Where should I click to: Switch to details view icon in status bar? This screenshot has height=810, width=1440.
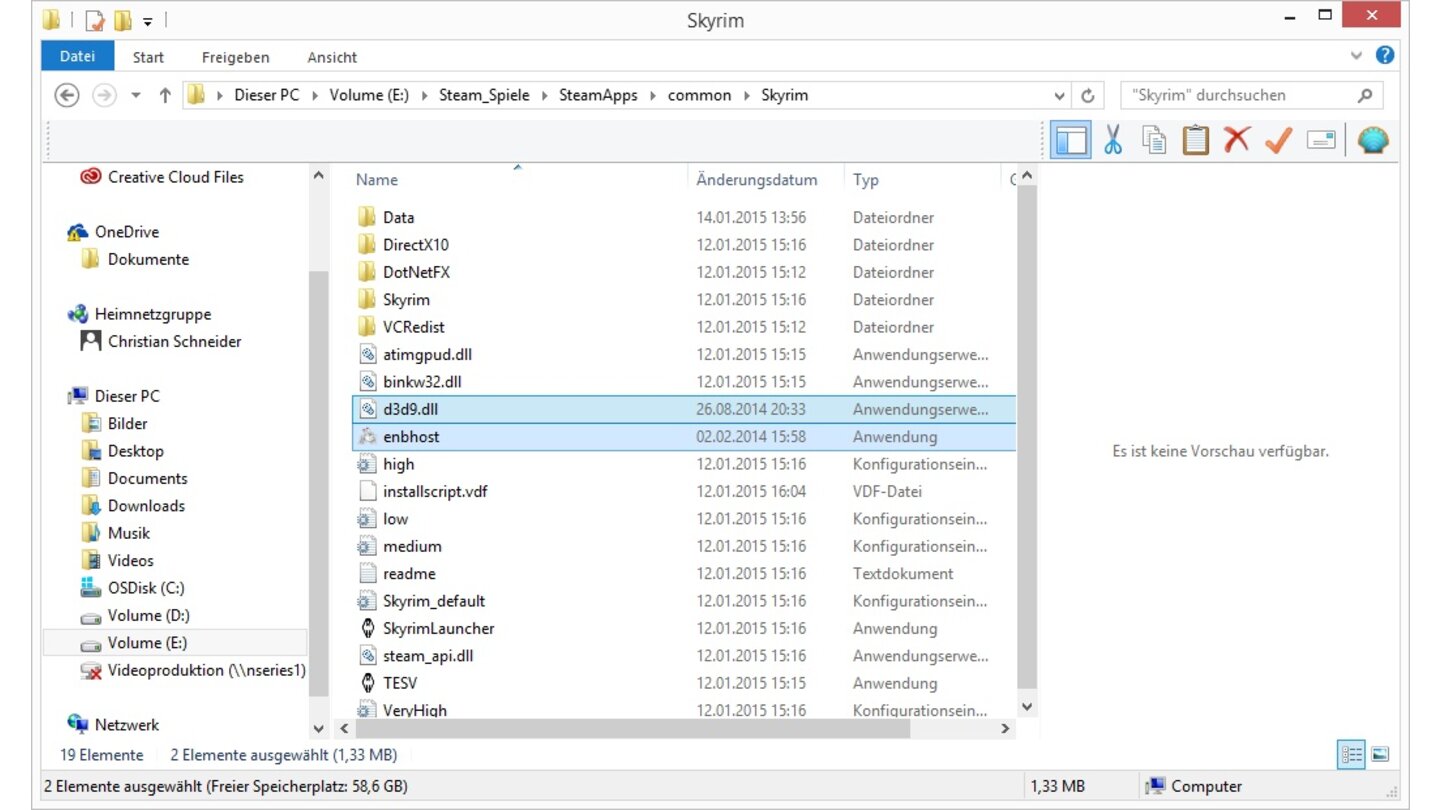[1350, 755]
